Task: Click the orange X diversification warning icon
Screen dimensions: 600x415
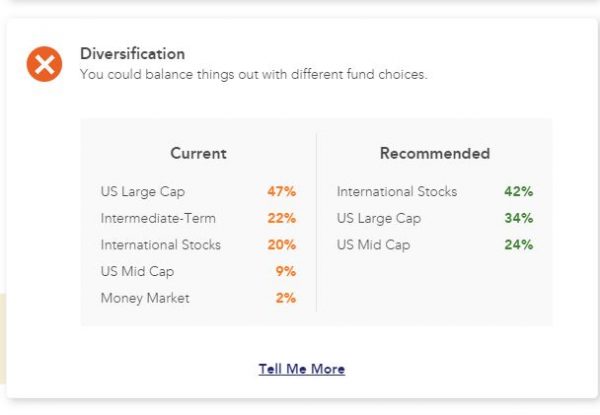Action: click(44, 65)
